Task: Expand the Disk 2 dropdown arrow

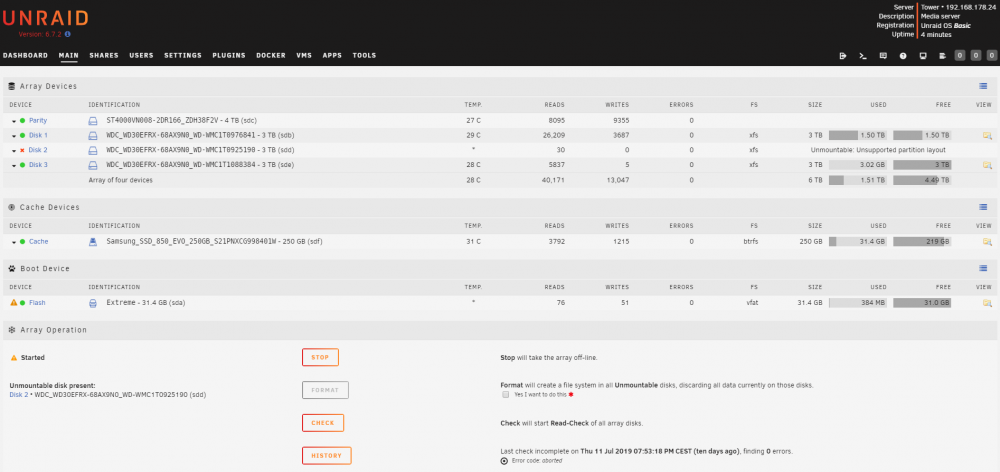Action: coord(14,151)
